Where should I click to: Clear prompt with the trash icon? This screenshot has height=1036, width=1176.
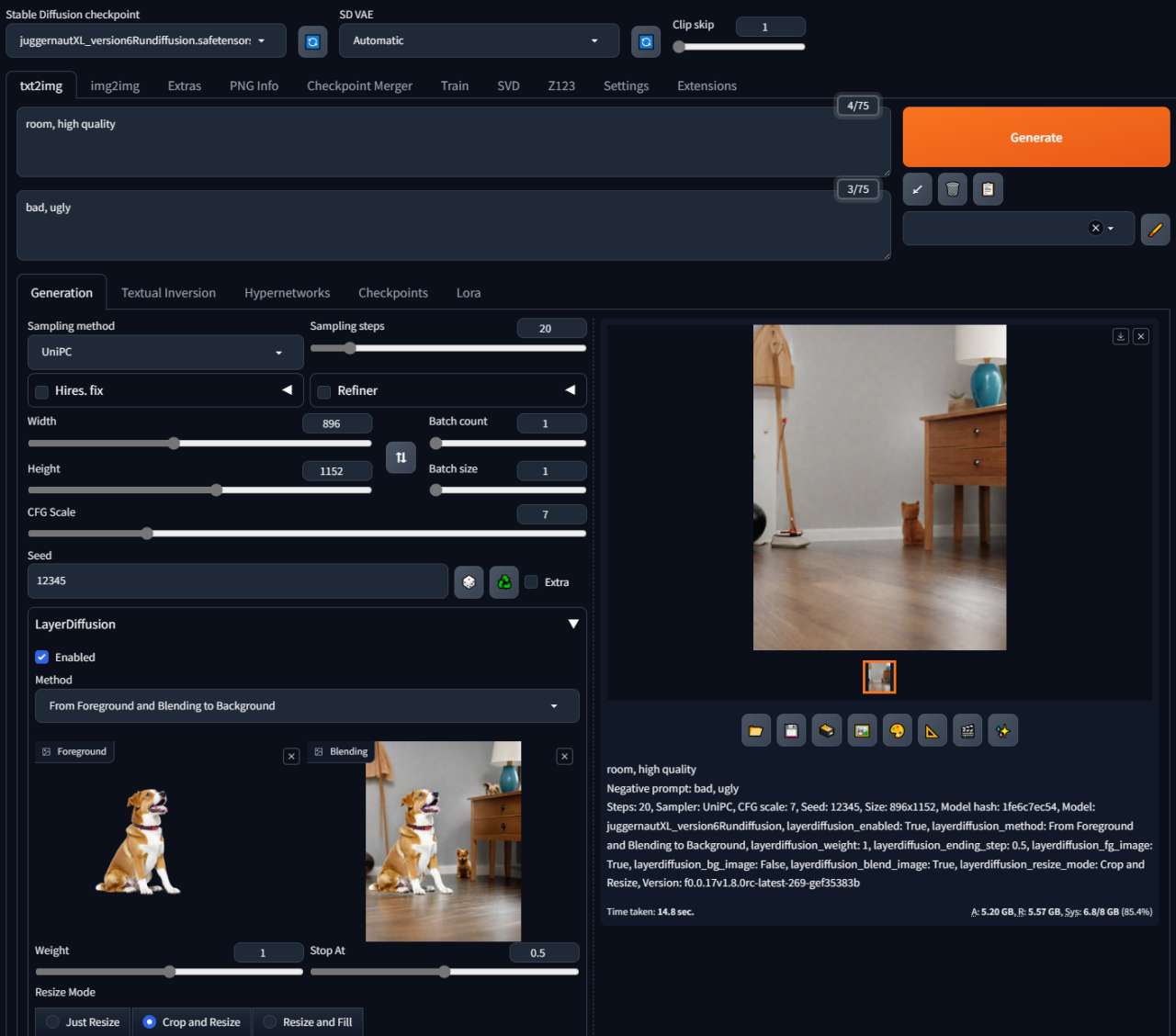pos(953,189)
